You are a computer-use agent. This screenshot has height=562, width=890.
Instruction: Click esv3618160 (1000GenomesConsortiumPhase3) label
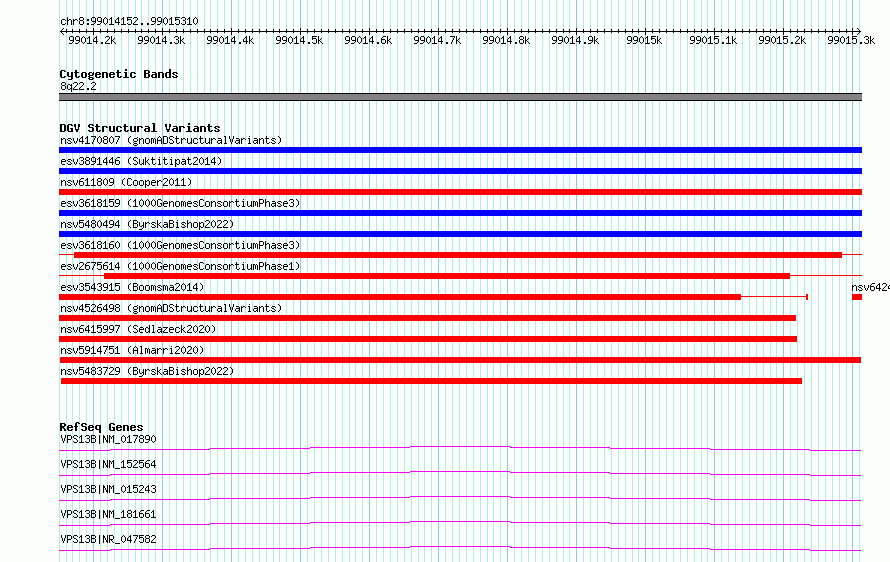click(180, 245)
